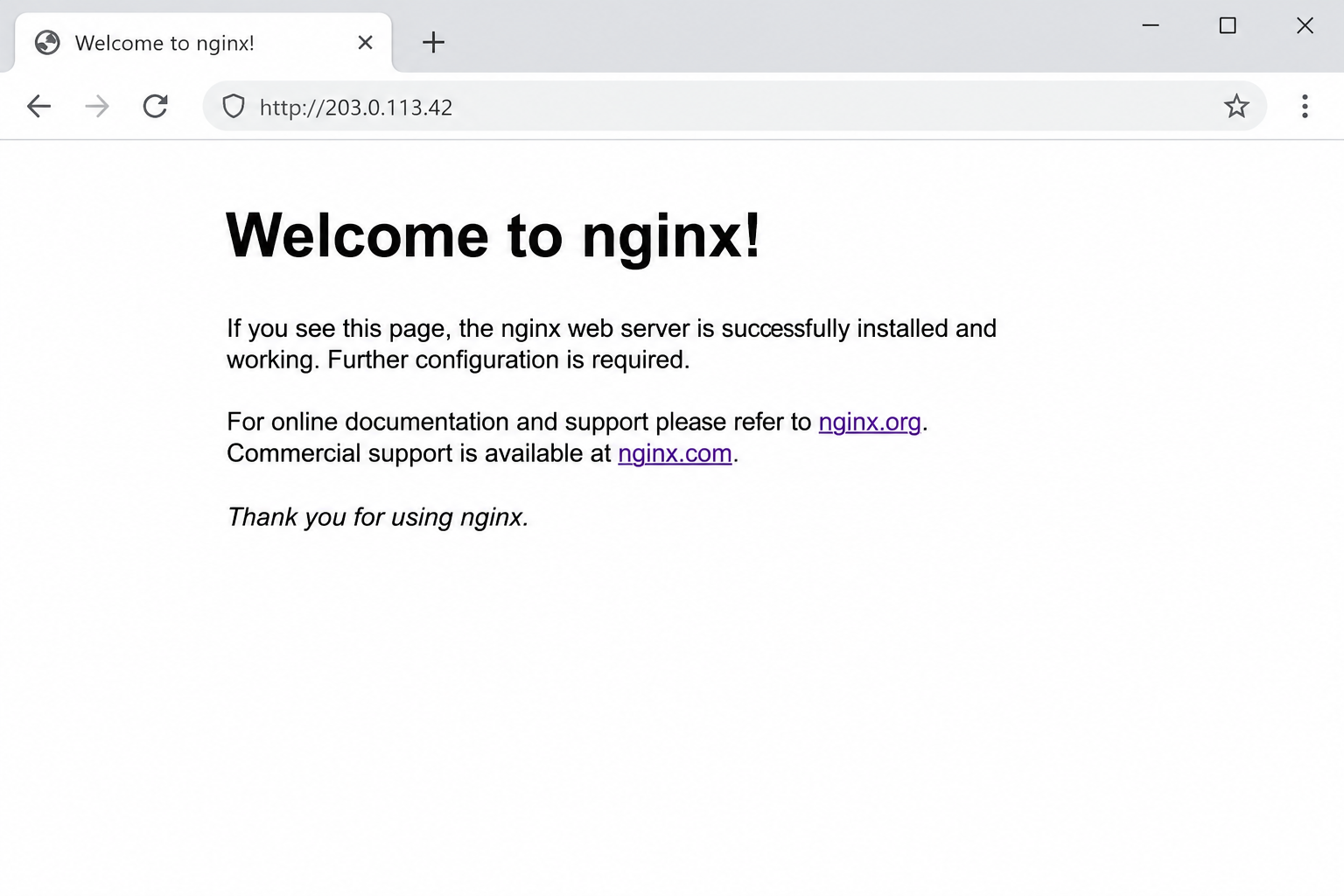
Task: Maximize the browser window
Action: click(x=1228, y=25)
